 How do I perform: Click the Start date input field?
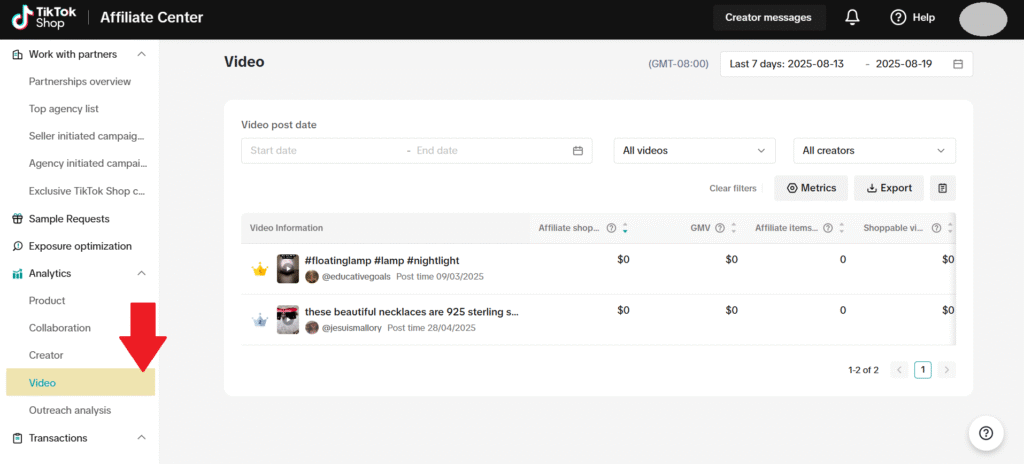pyautogui.click(x=320, y=151)
